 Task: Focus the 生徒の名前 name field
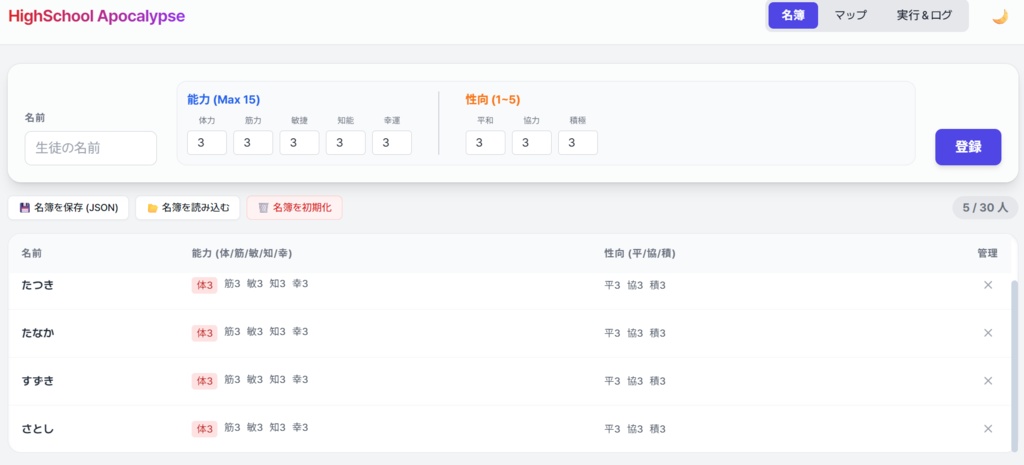point(91,148)
